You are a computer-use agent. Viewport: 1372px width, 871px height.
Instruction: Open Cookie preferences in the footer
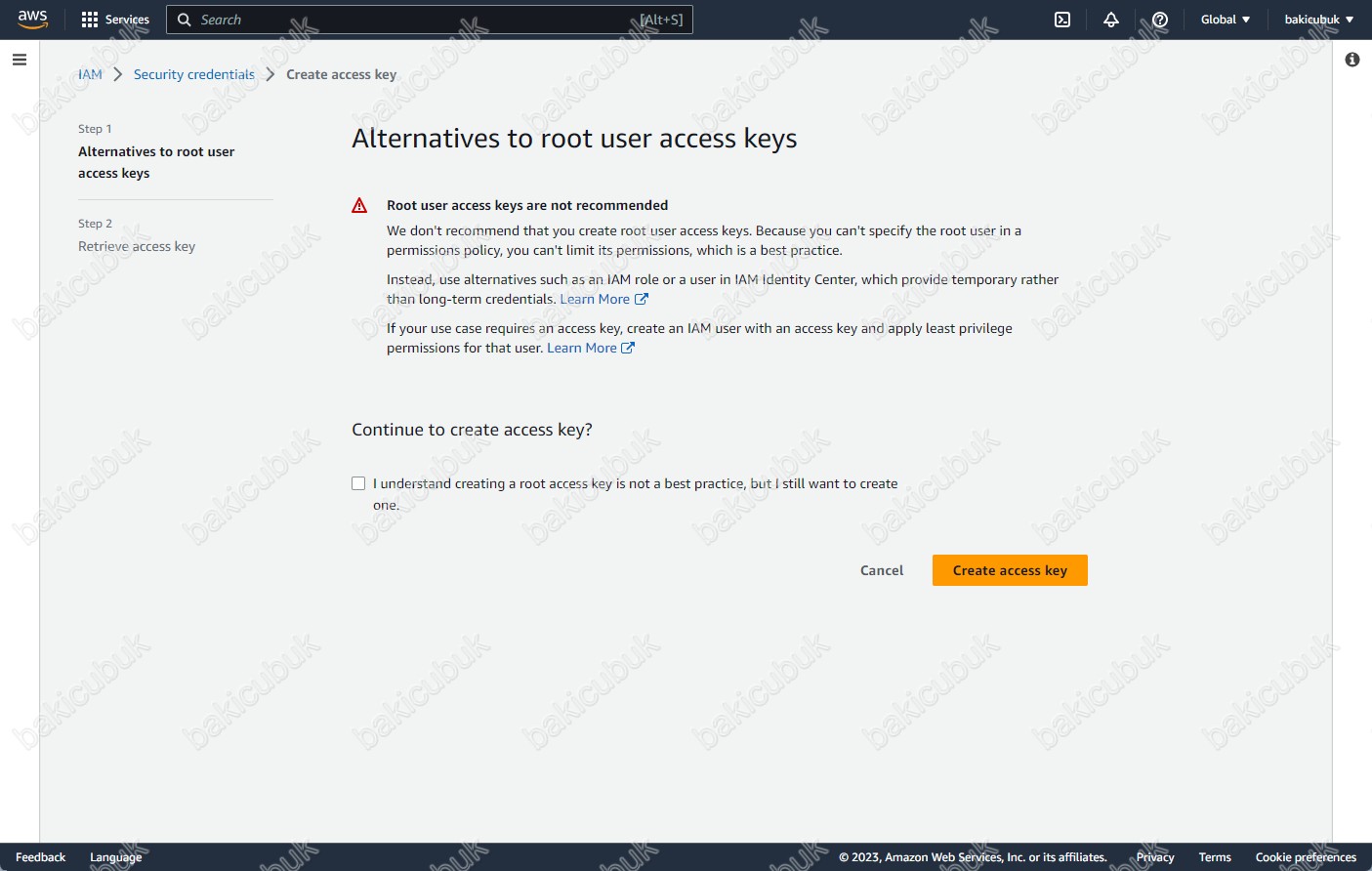coord(1306,857)
